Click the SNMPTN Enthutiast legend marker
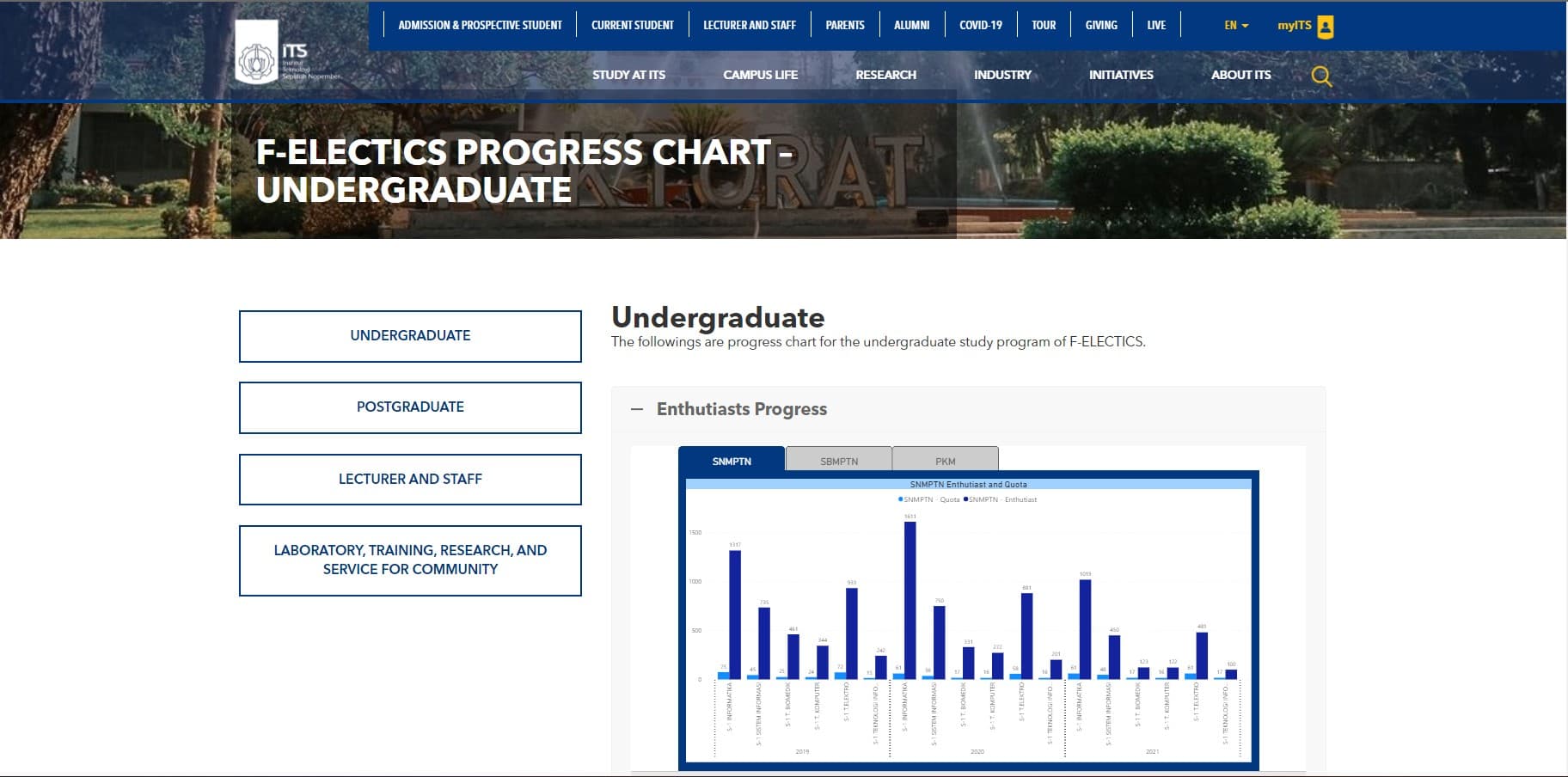This screenshot has height=777, width=1568. pos(965,499)
